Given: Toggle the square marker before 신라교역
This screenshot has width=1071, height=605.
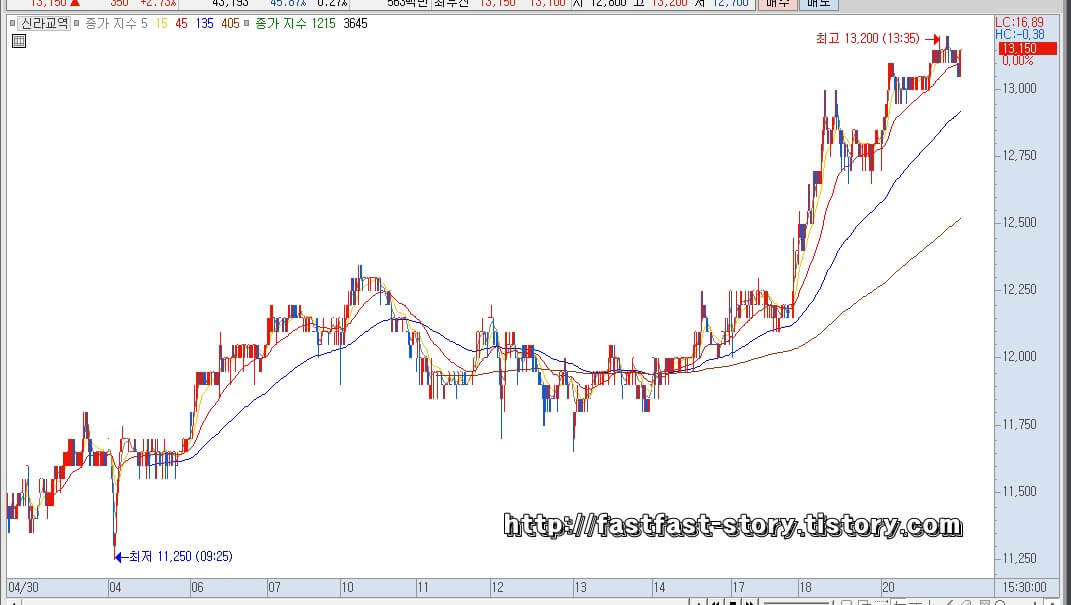Looking at the screenshot, I should coord(12,23).
